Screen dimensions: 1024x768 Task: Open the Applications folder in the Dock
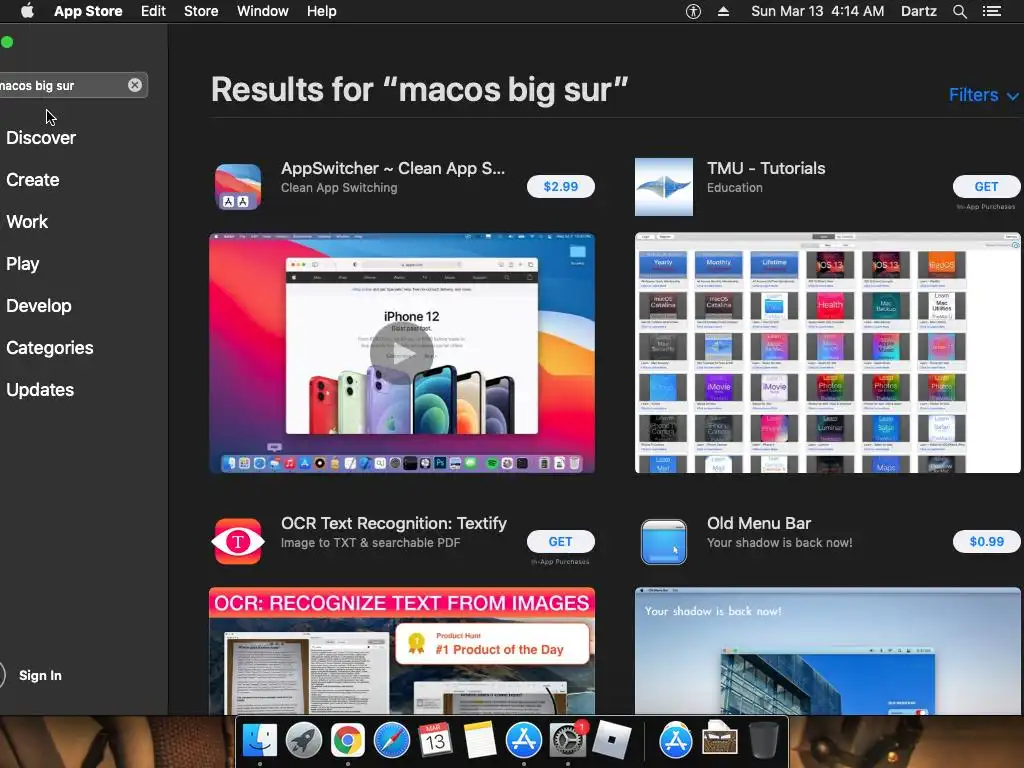[x=676, y=740]
